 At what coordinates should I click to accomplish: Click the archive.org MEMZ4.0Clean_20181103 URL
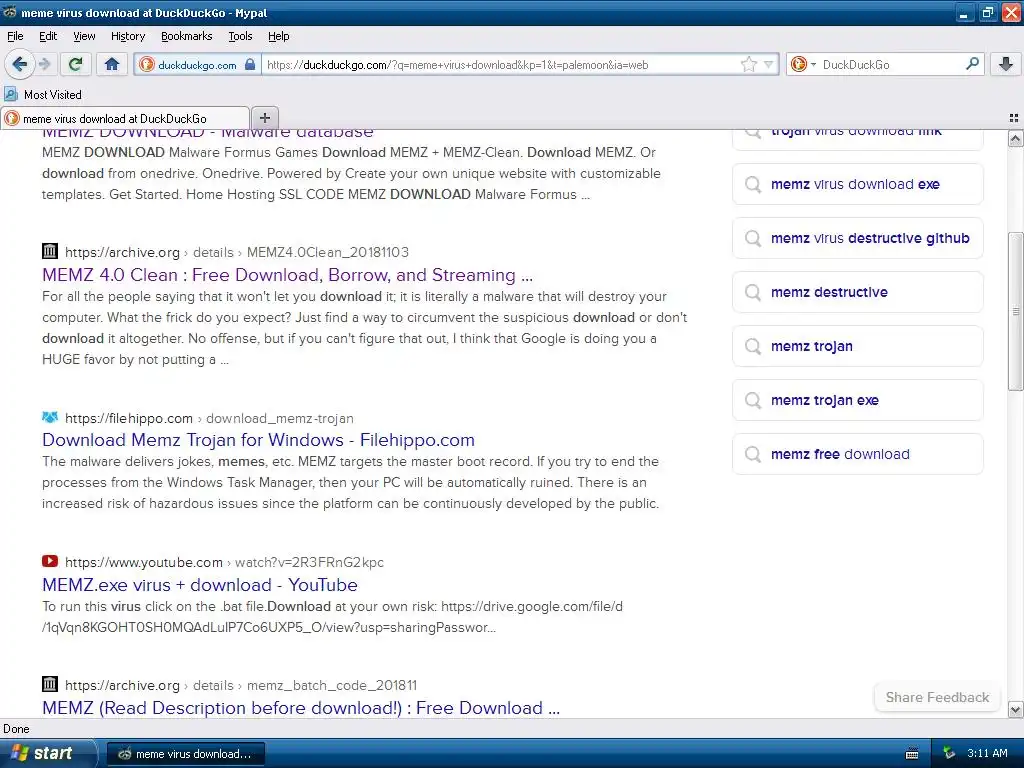coord(236,253)
